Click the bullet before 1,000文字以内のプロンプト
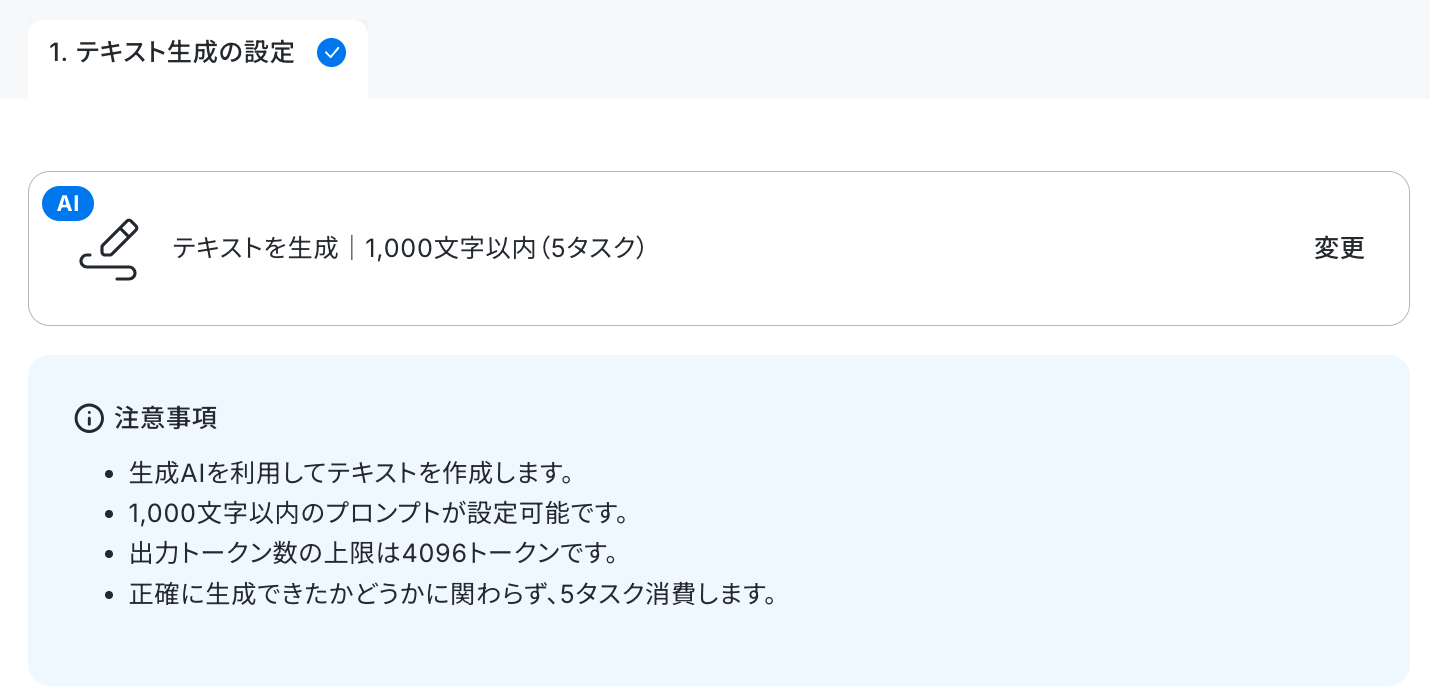Screen dimensions: 1430x694 pyautogui.click(x=111, y=514)
